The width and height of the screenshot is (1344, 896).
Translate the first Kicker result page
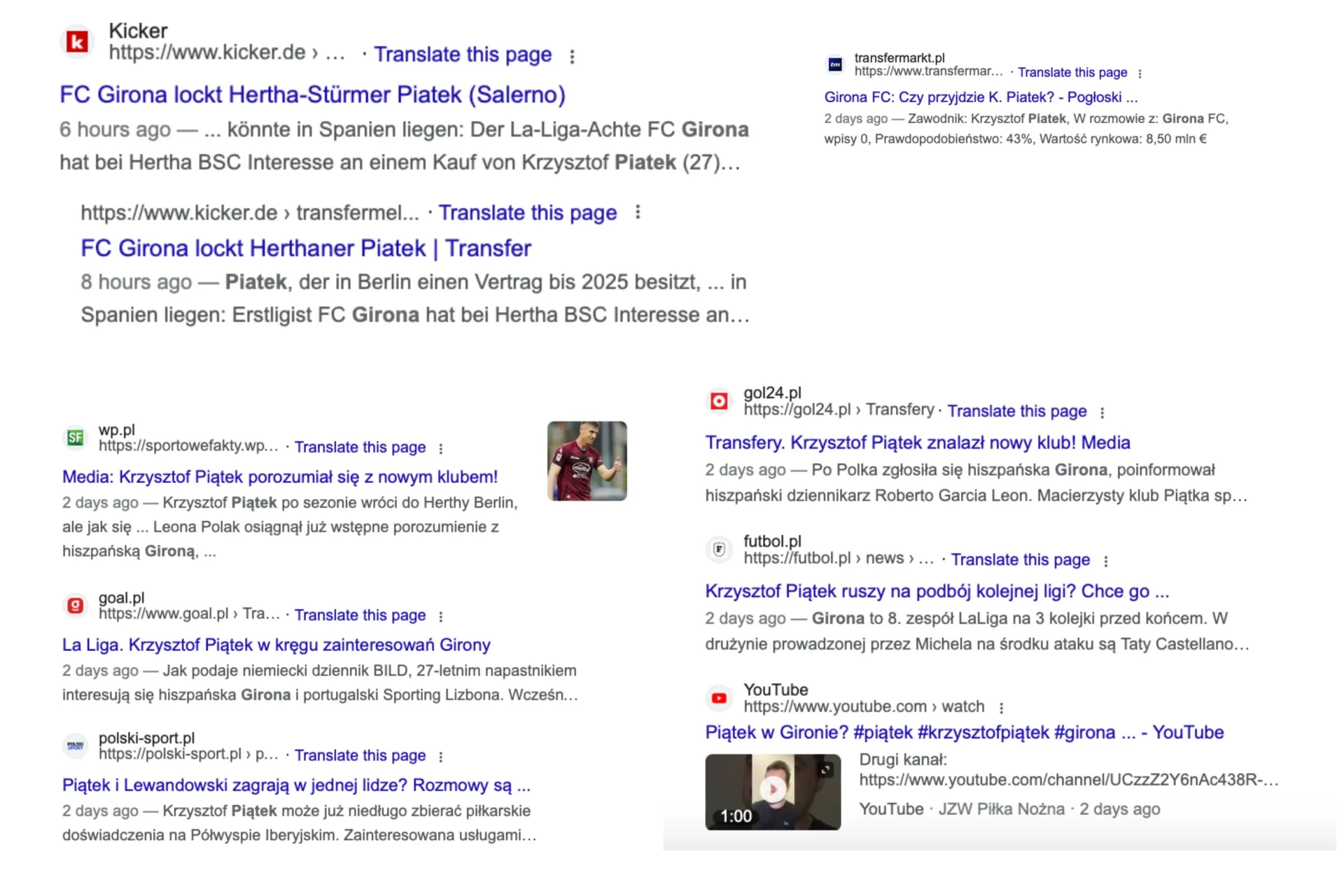click(x=463, y=55)
